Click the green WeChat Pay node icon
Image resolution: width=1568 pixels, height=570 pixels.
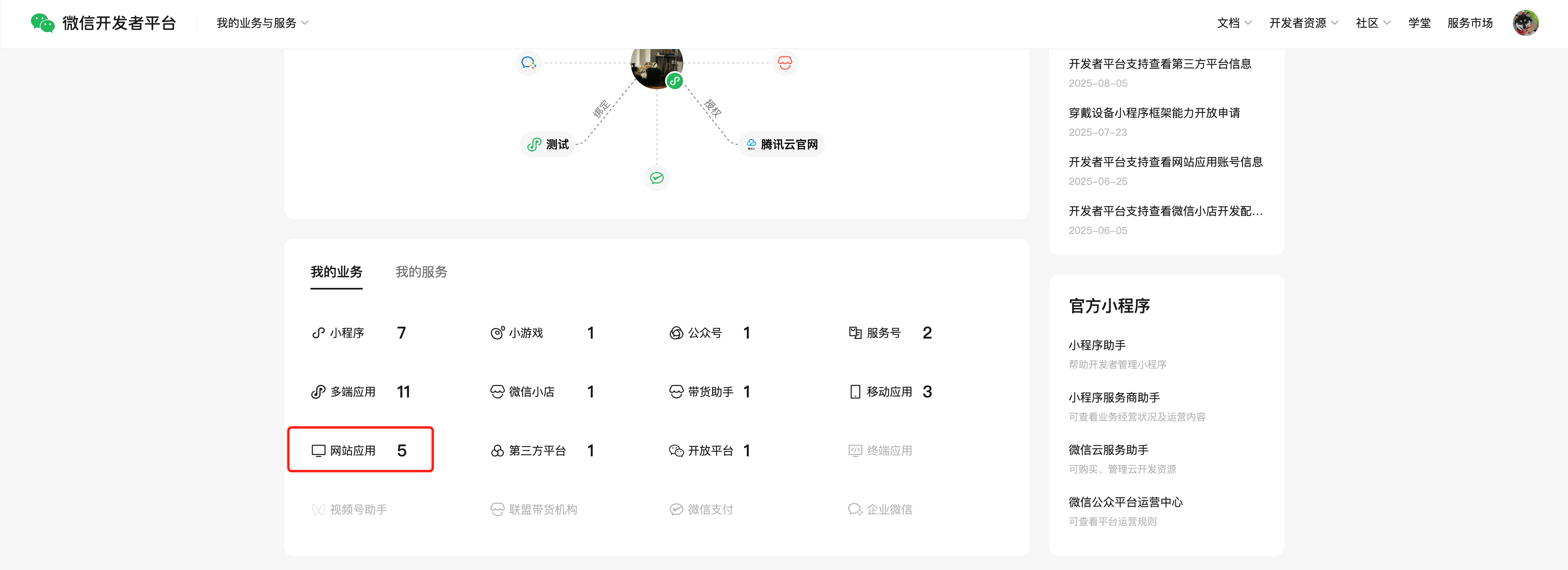(657, 178)
